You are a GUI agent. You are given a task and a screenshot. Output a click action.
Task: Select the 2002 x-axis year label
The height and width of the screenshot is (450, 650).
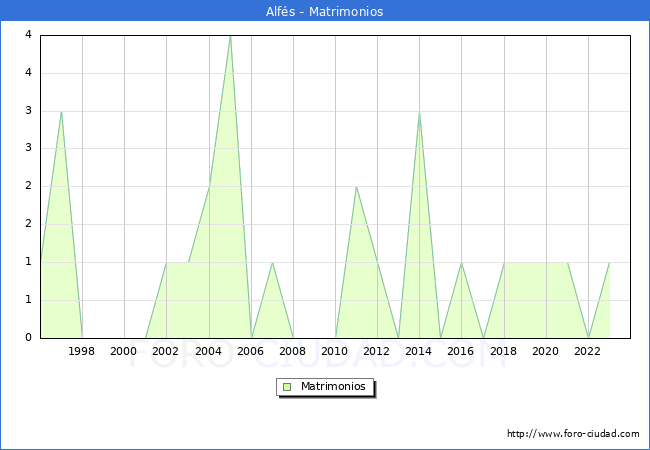[x=166, y=351]
